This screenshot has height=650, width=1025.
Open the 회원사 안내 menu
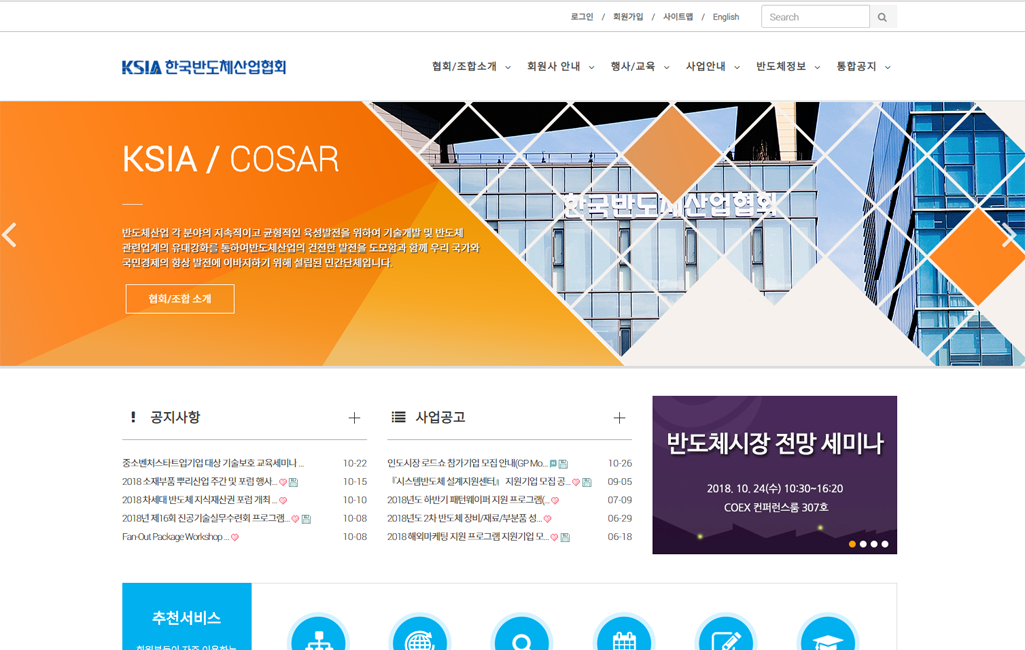point(554,67)
